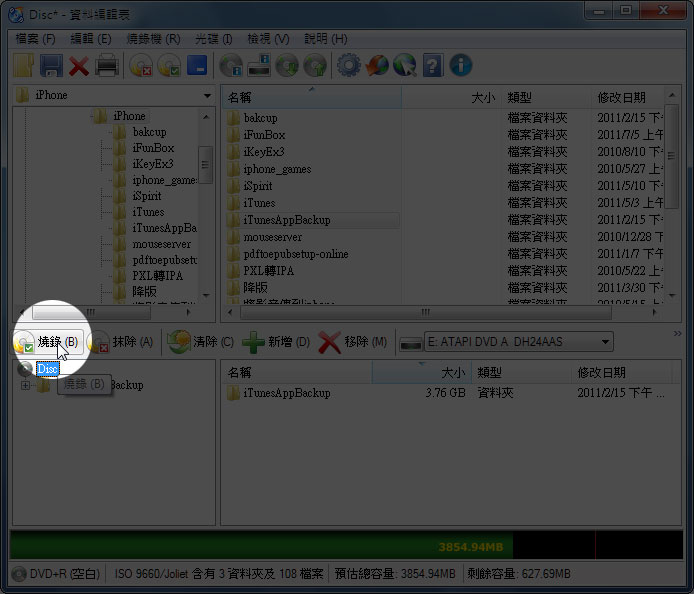Viewport: 694px width, 594px height.
Task: Sort upper file list by 名稱 column
Action: tap(312, 97)
